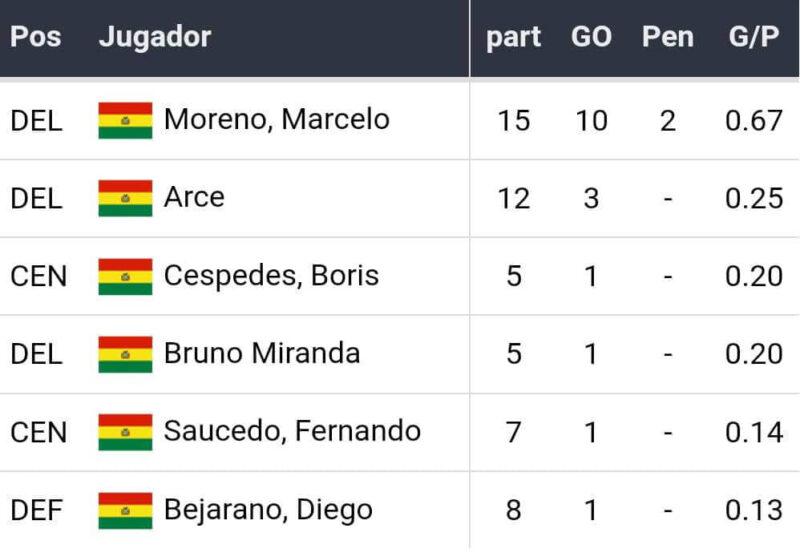The width and height of the screenshot is (800, 553).
Task: Open player Arce
Action: point(194,198)
